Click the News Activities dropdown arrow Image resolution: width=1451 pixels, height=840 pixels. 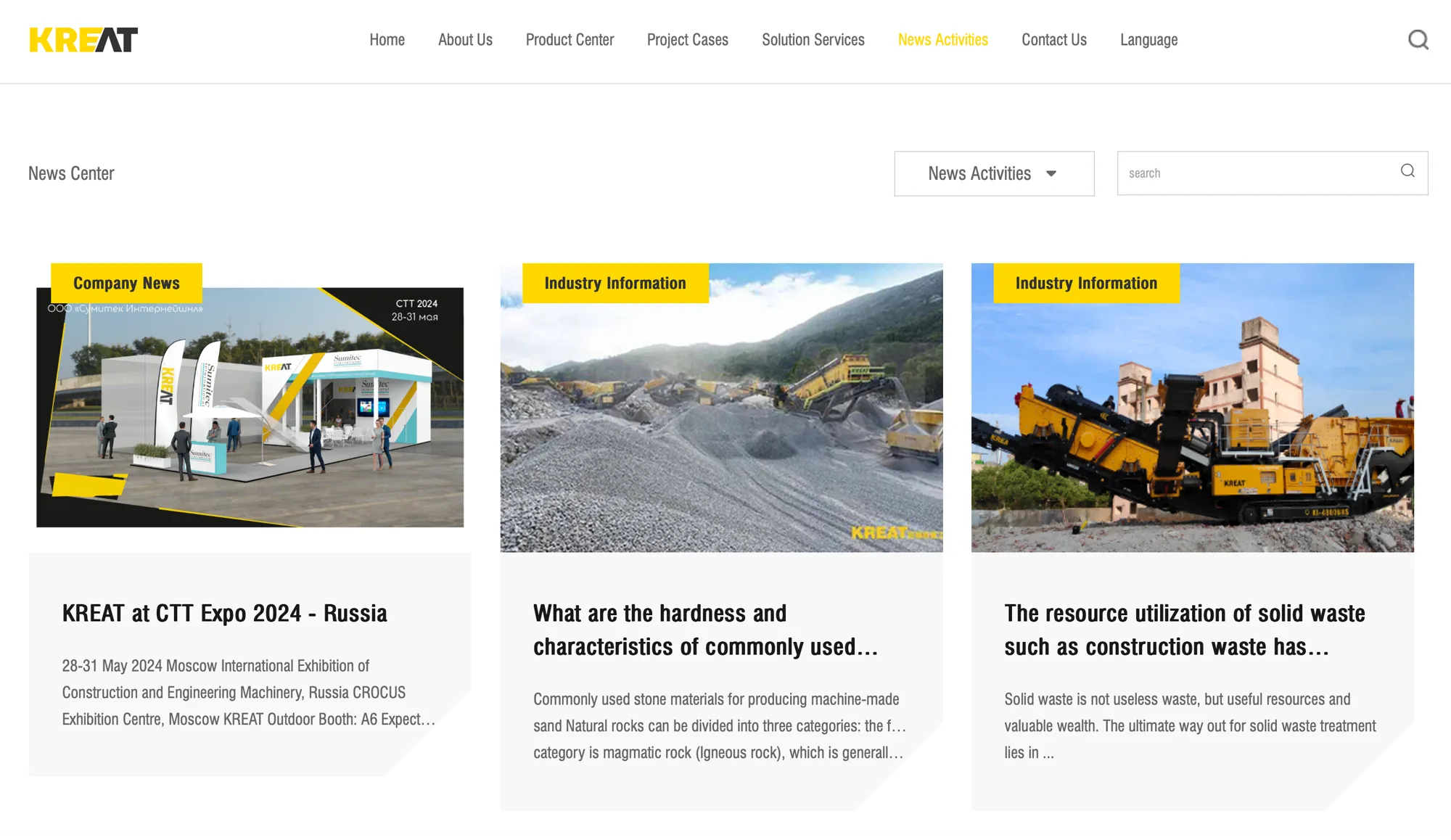pos(1051,174)
